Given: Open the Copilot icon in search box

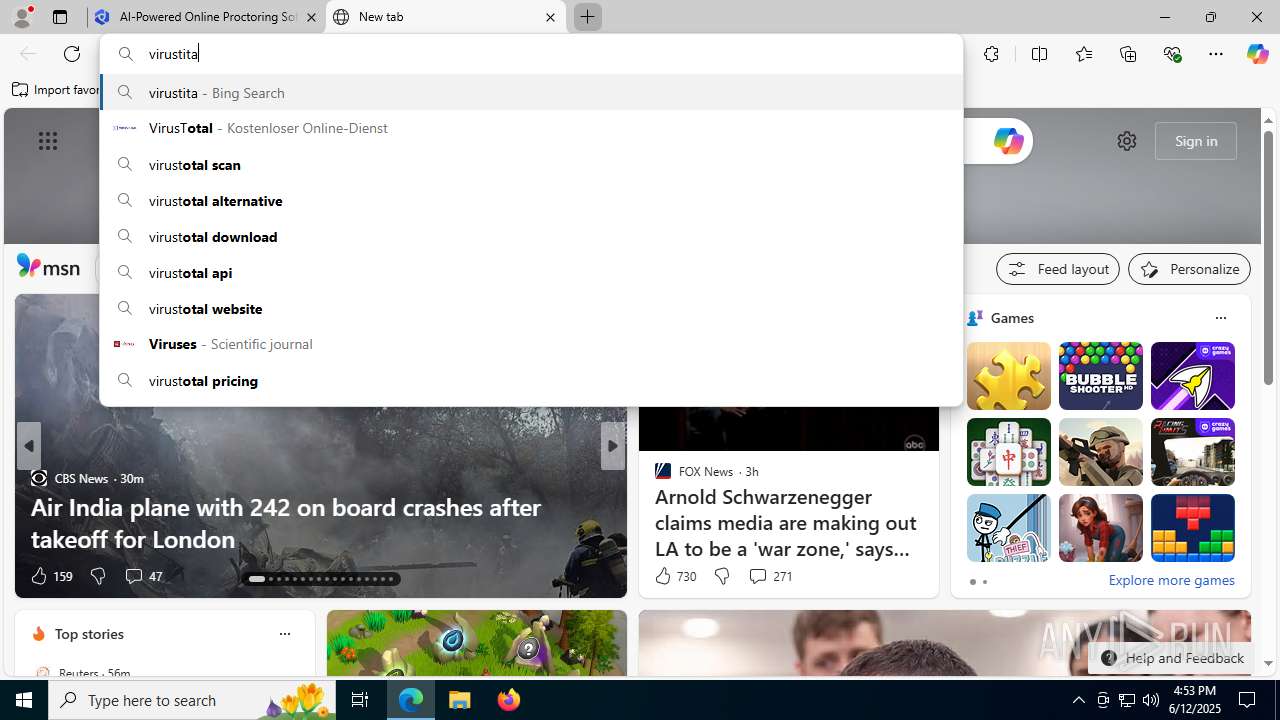Looking at the screenshot, I should 1008,141.
